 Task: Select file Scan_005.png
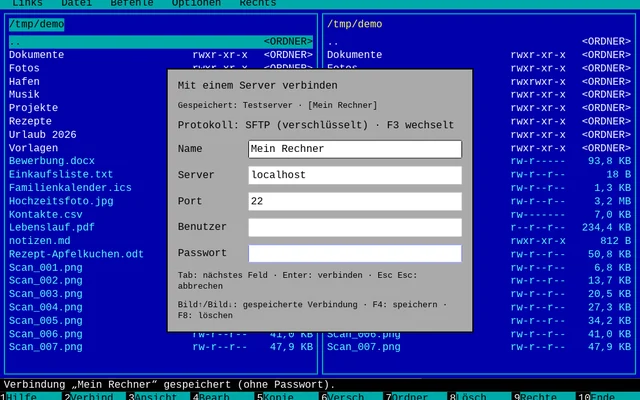click(x=46, y=321)
